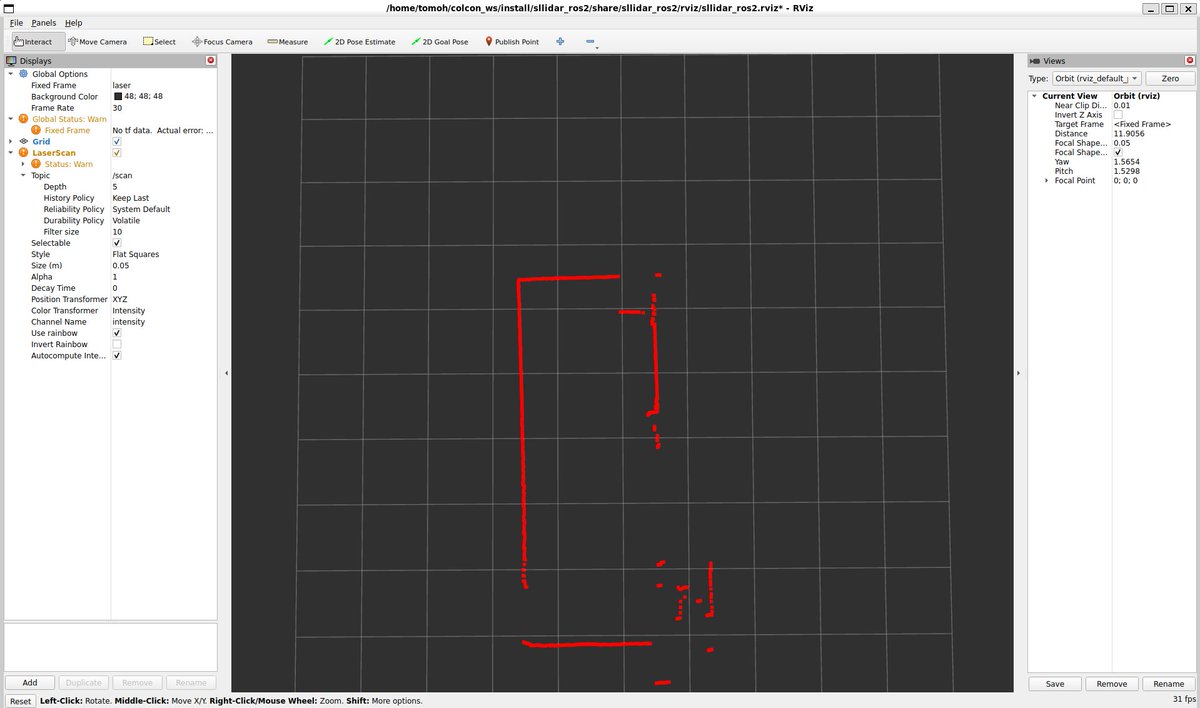Collapse the left Displays panel handle
This screenshot has height=708, width=1200.
point(225,372)
